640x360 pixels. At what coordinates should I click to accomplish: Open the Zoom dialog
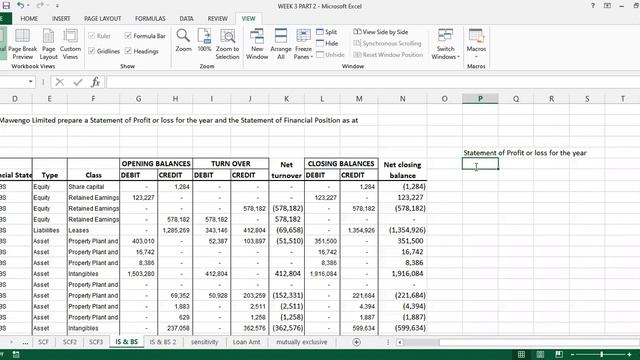tap(183, 40)
